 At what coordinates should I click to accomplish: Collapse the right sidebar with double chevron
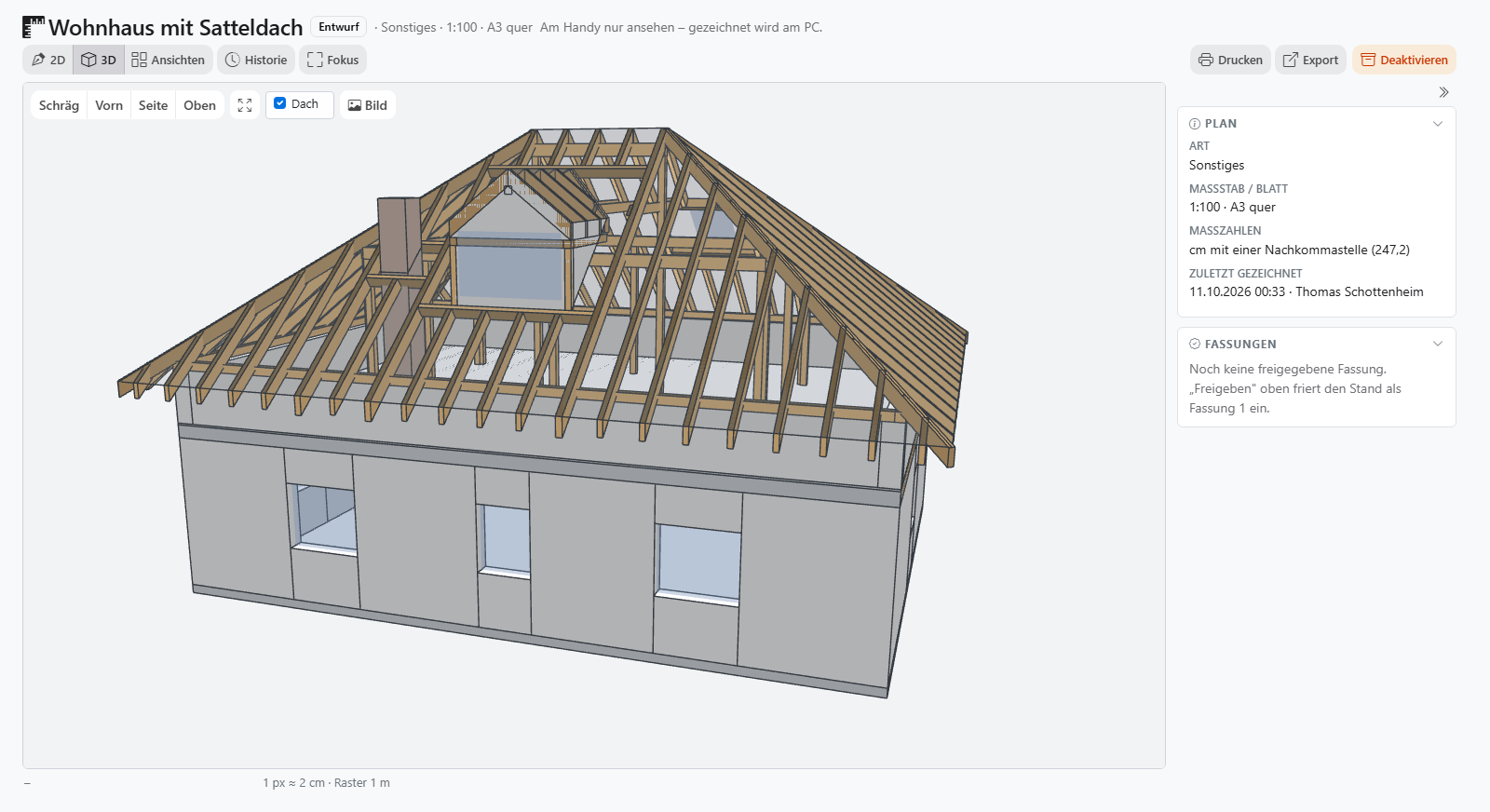coord(1443,92)
